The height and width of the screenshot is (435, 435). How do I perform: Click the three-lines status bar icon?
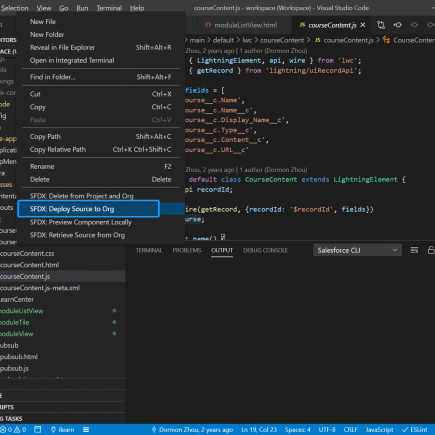(86, 430)
